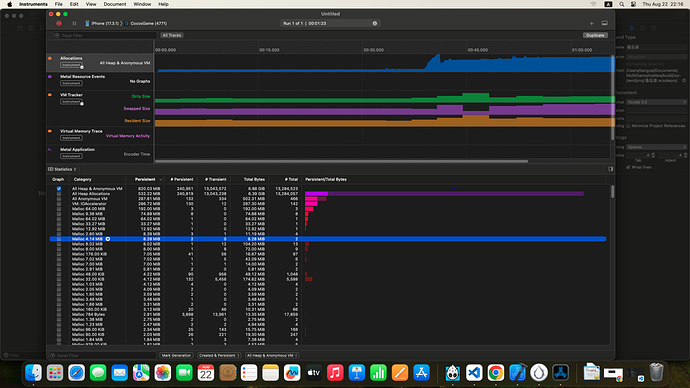This screenshot has width=690, height=388.
Task: Open the Help menu
Action: coord(163,4)
